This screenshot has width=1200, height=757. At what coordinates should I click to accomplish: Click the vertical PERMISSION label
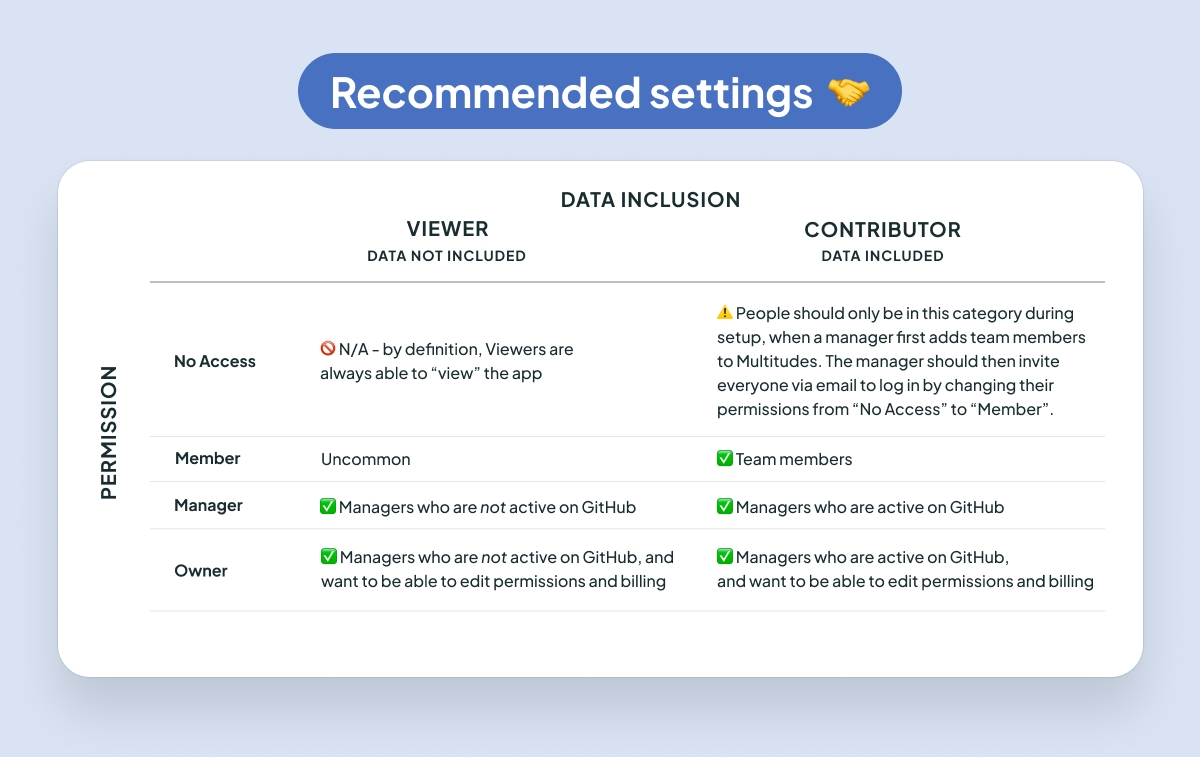(109, 432)
